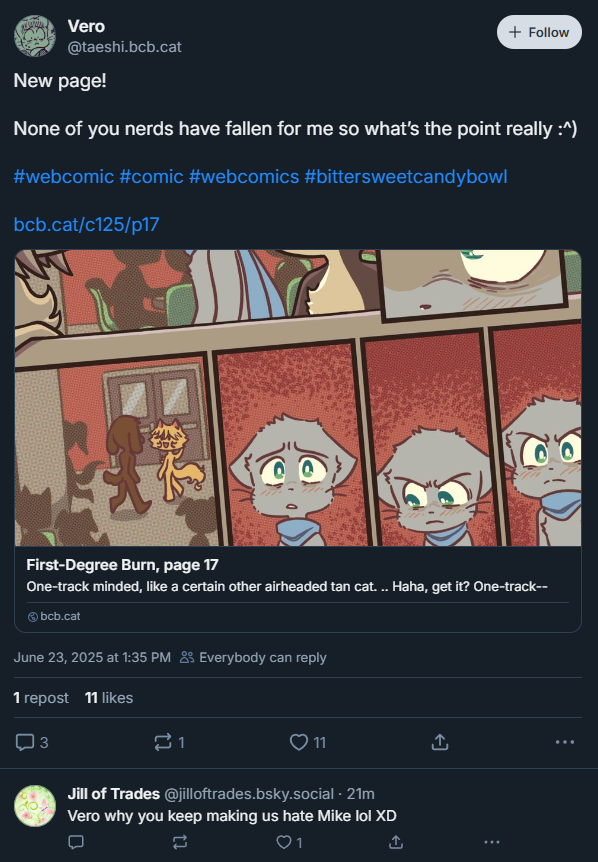Reply to Vero's post via comment icon
598x862 pixels.
click(31, 742)
